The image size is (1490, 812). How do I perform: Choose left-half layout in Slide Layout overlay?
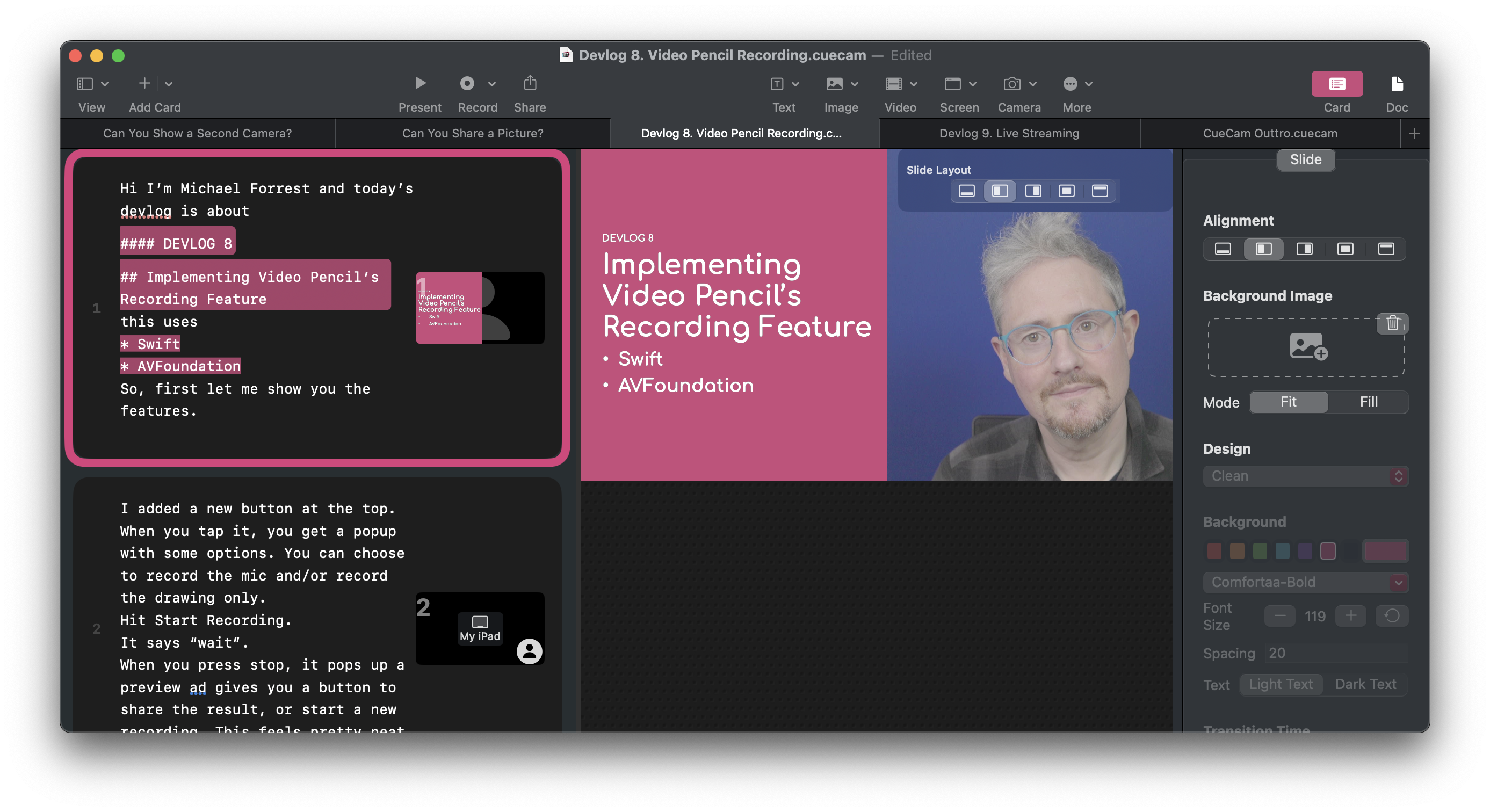(x=1000, y=191)
